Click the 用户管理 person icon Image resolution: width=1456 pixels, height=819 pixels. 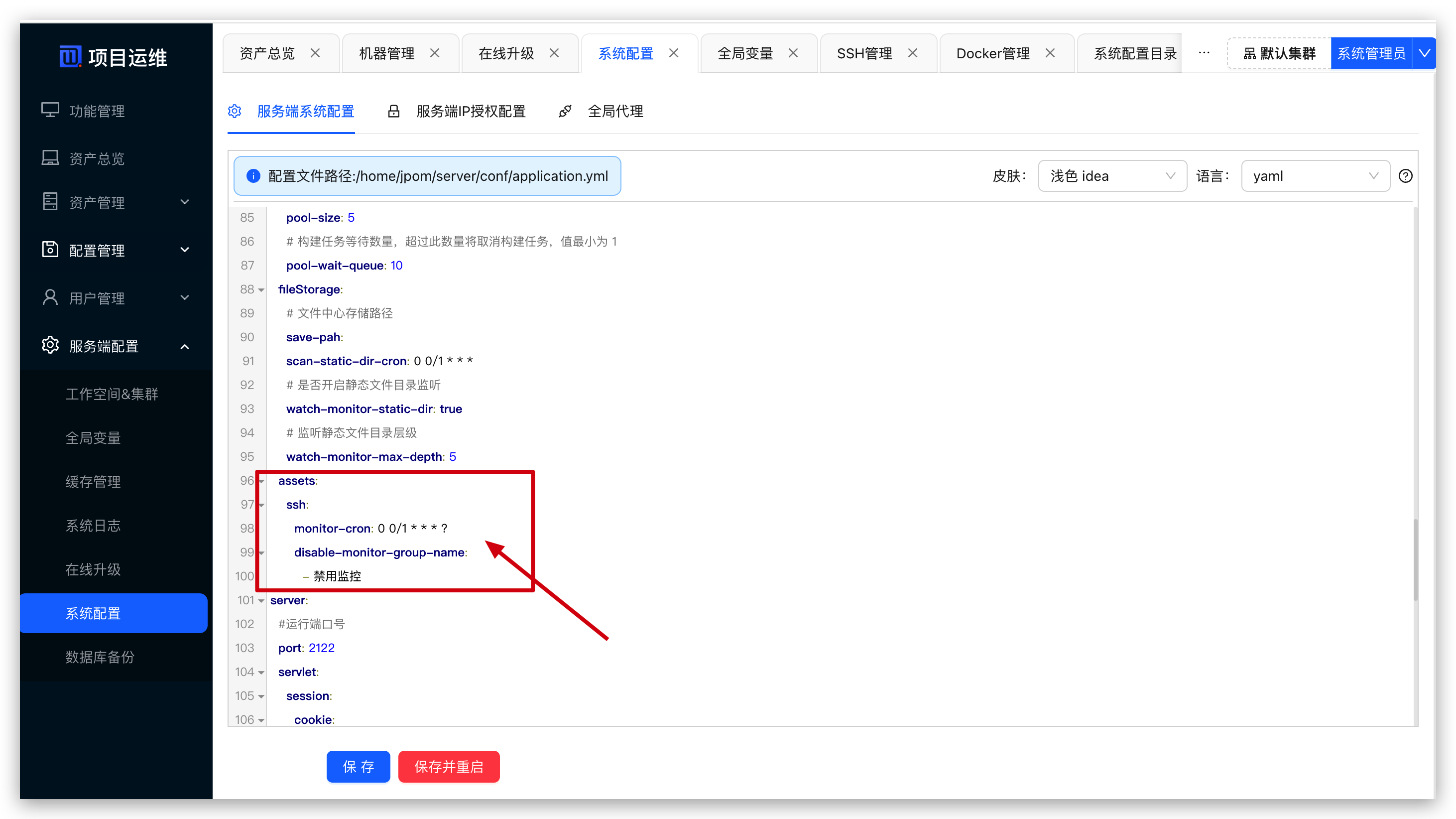pyautogui.click(x=50, y=297)
